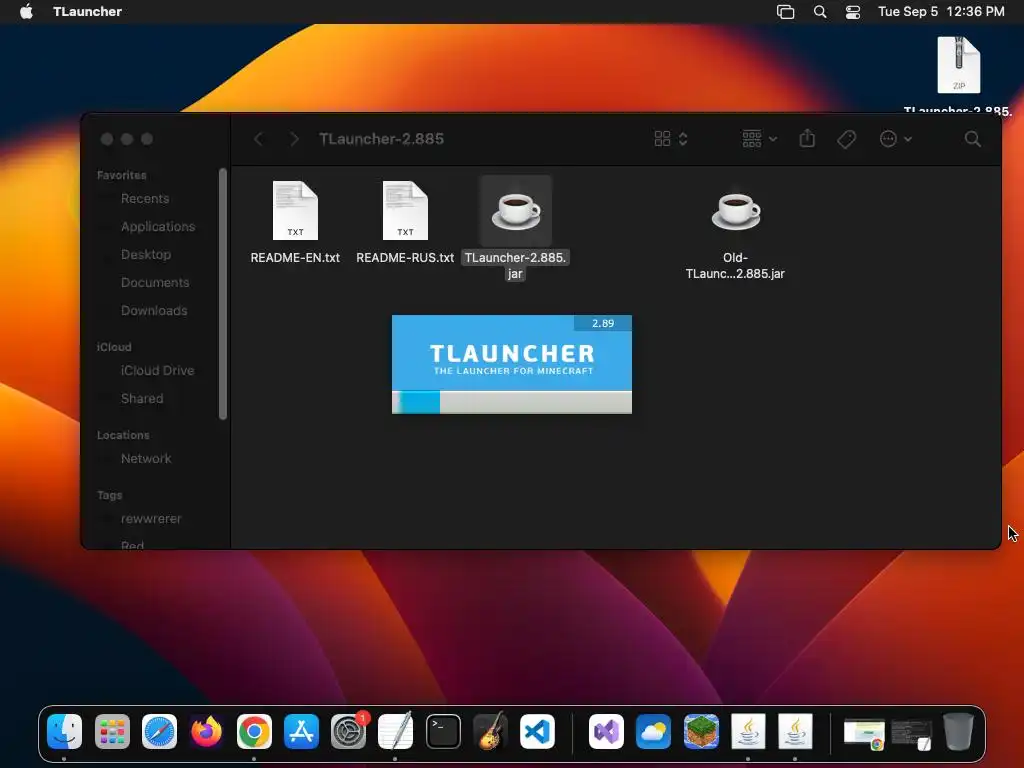Open the Weather app in dock
This screenshot has width=1024, height=768.
pos(653,731)
